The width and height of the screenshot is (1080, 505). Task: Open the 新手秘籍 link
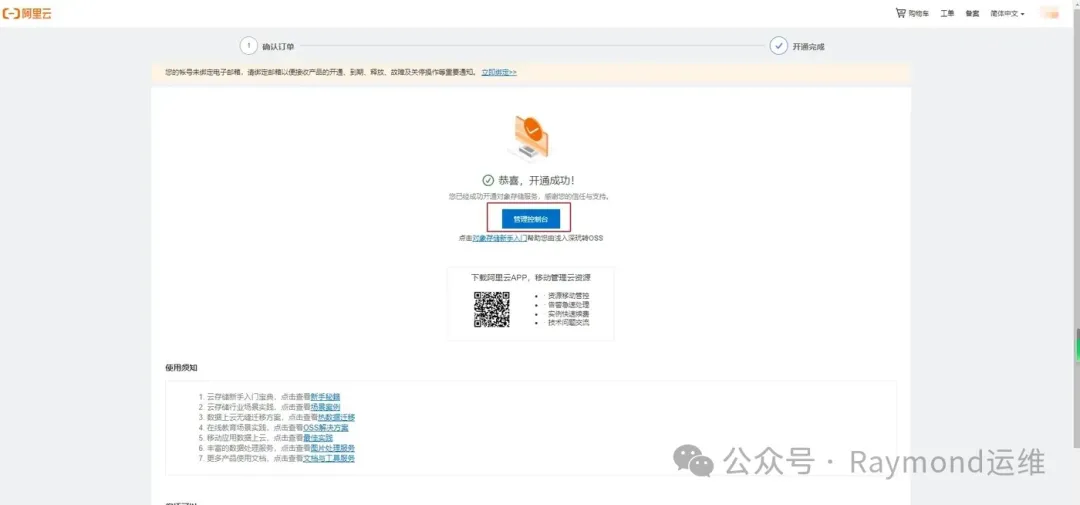coord(325,397)
